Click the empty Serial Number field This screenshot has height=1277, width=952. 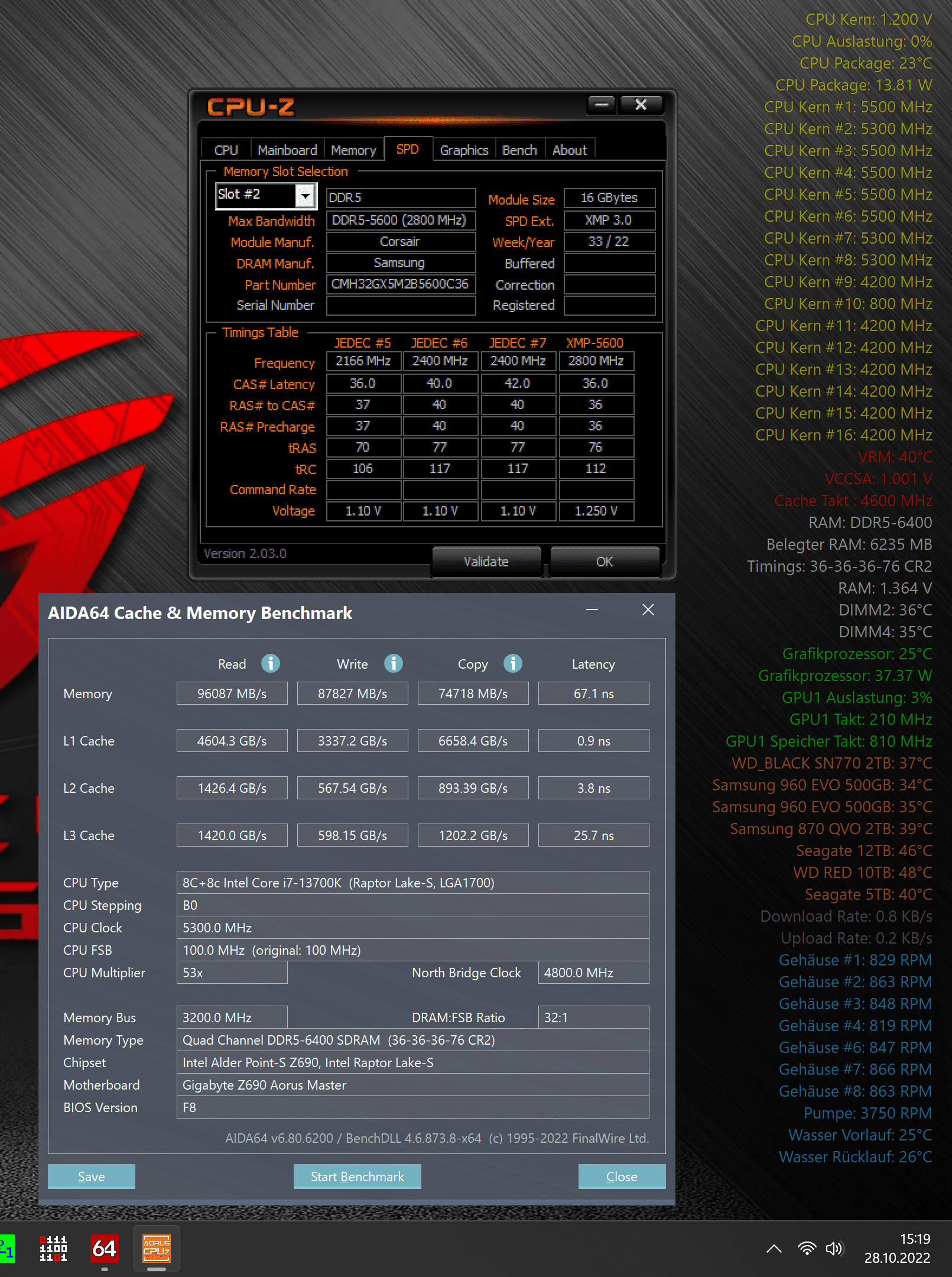click(x=401, y=306)
